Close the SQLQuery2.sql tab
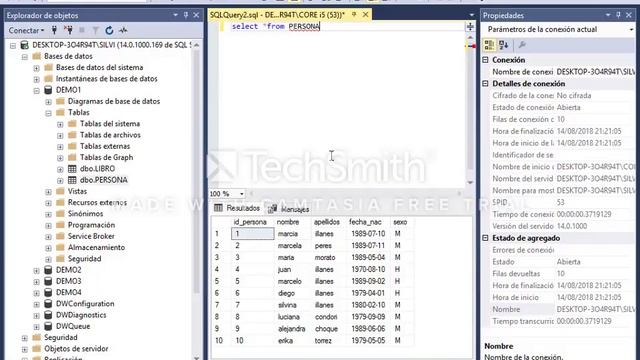The image size is (640, 360). coord(366,15)
